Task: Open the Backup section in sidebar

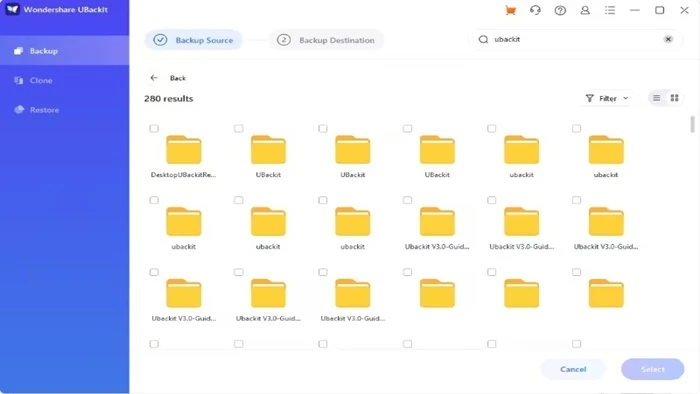Action: 65,51
